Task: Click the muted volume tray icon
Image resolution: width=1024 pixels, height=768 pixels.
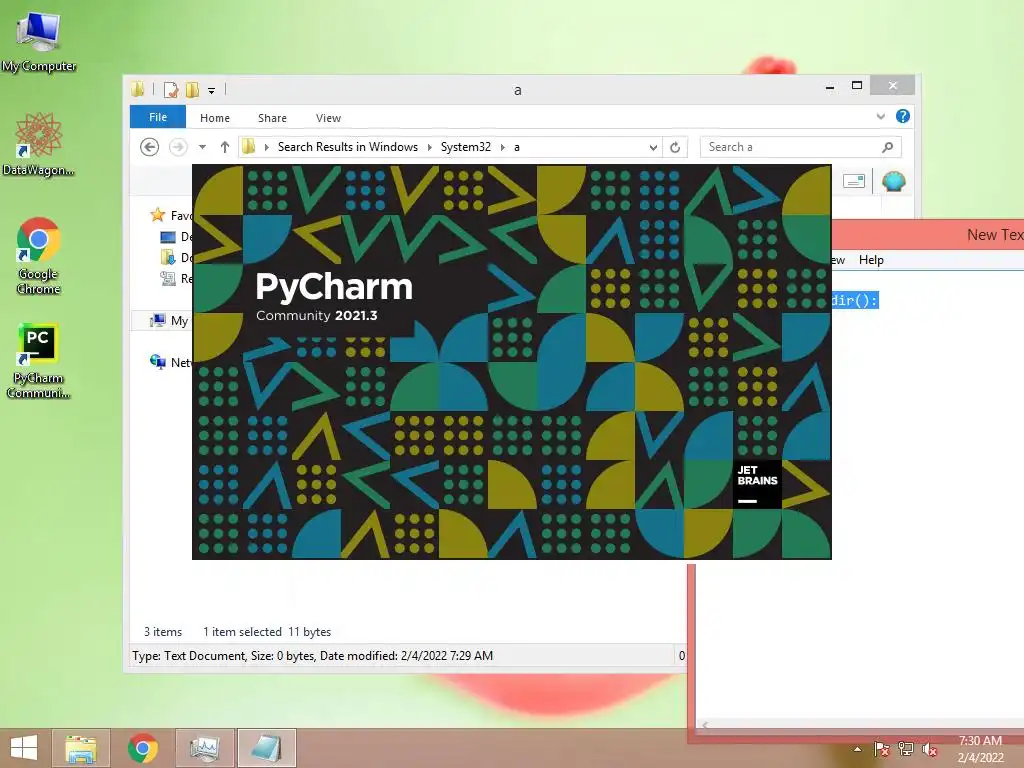Action: pyautogui.click(x=929, y=749)
